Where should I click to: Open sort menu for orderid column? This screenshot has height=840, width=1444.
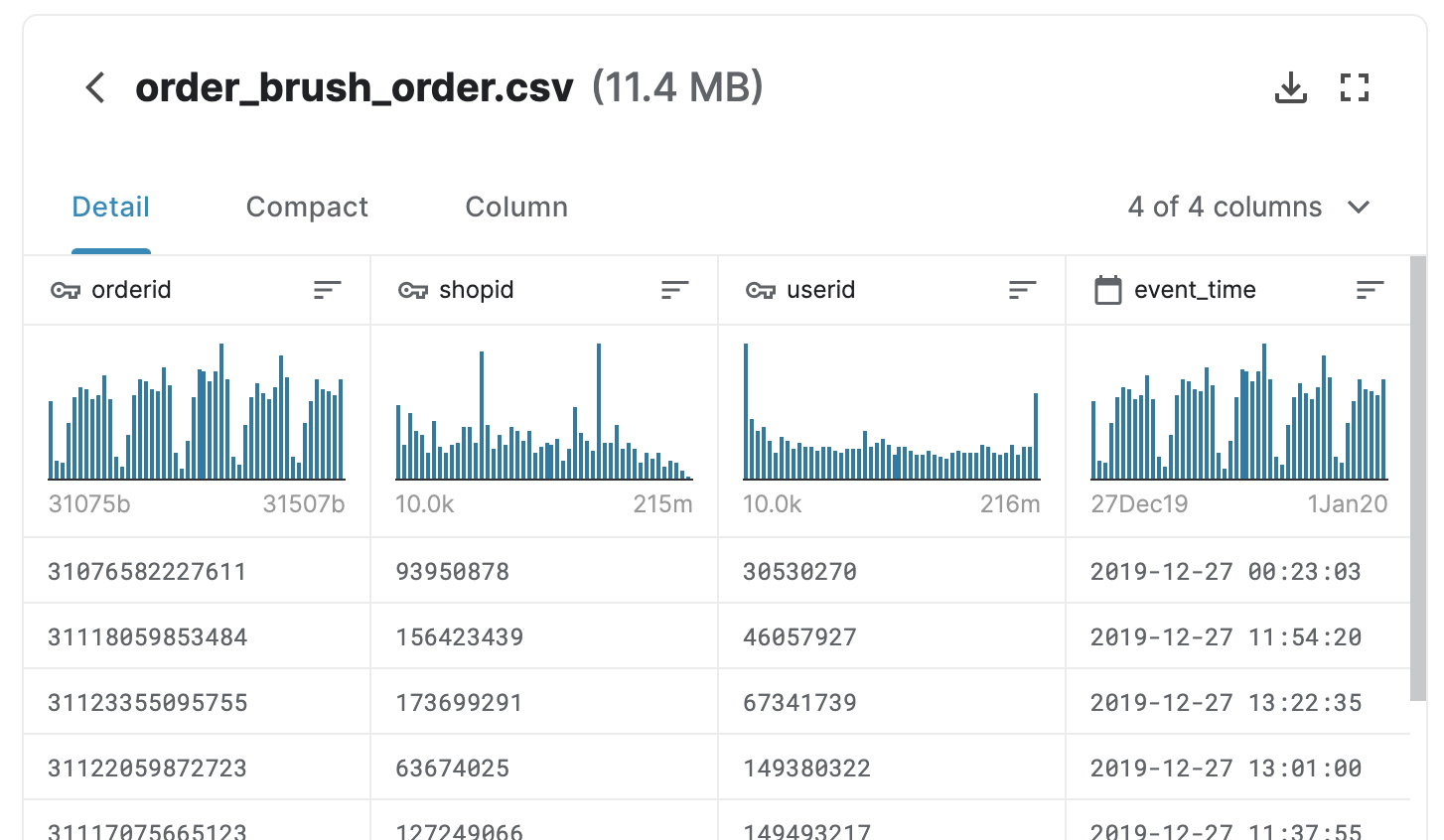point(327,290)
